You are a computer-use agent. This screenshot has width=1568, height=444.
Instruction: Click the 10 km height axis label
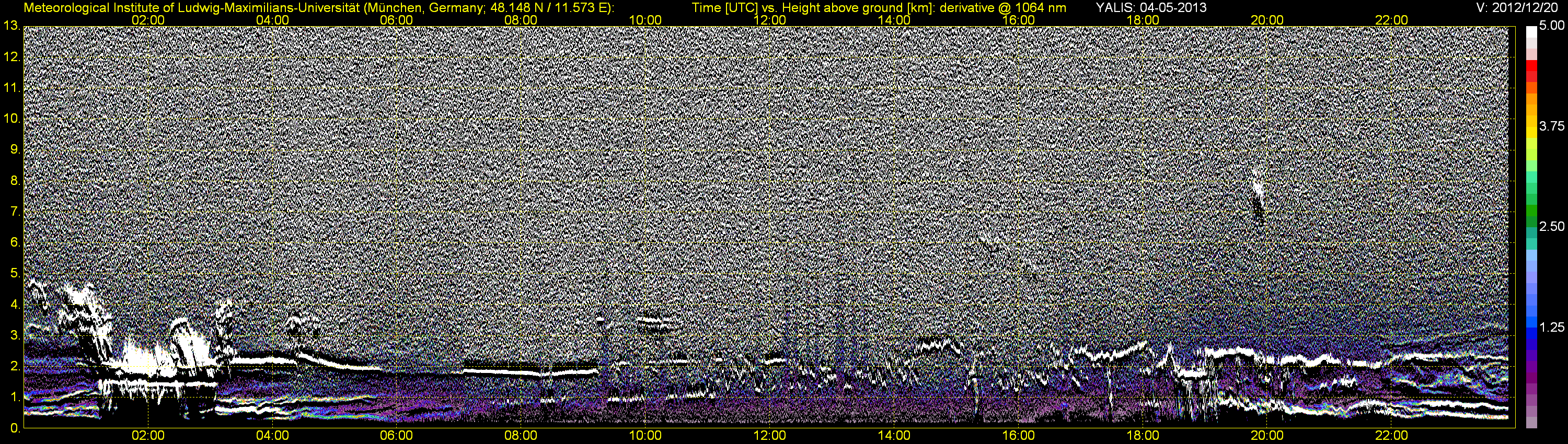coord(11,119)
